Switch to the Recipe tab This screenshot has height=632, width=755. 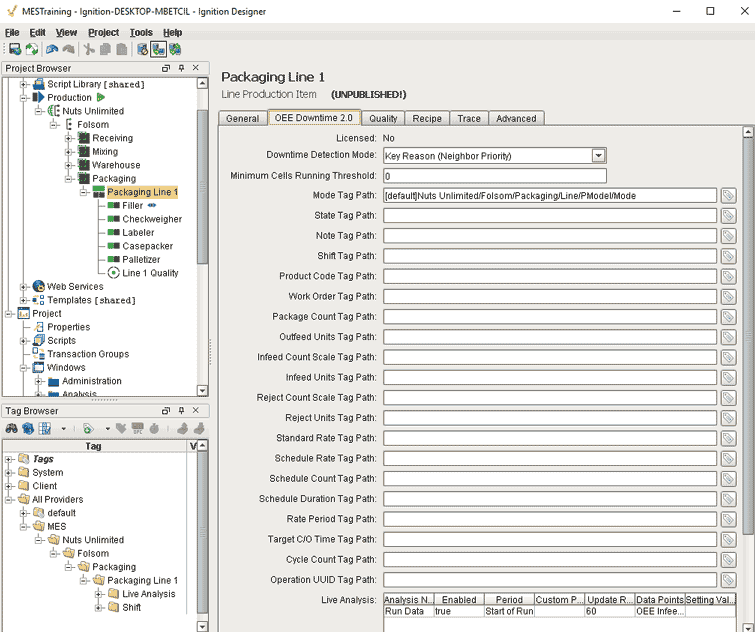tap(427, 118)
